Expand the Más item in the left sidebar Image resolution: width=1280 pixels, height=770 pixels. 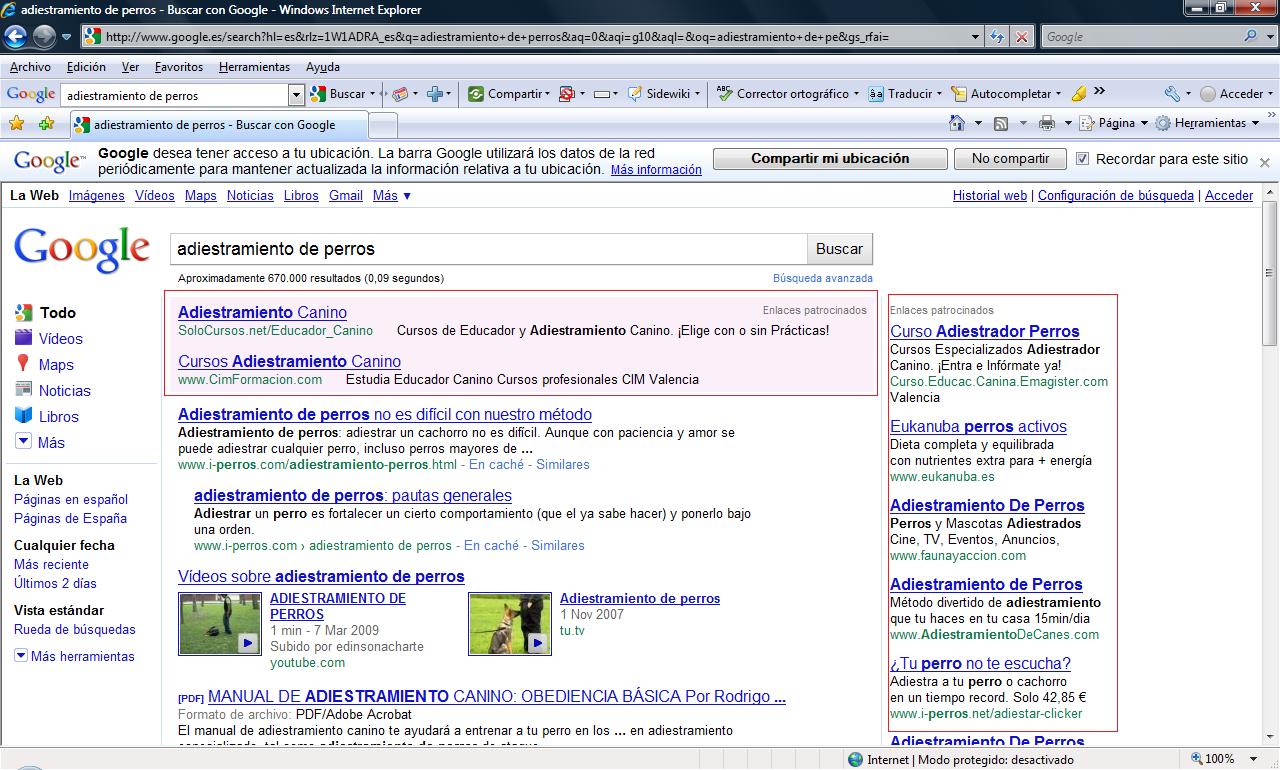click(41, 442)
